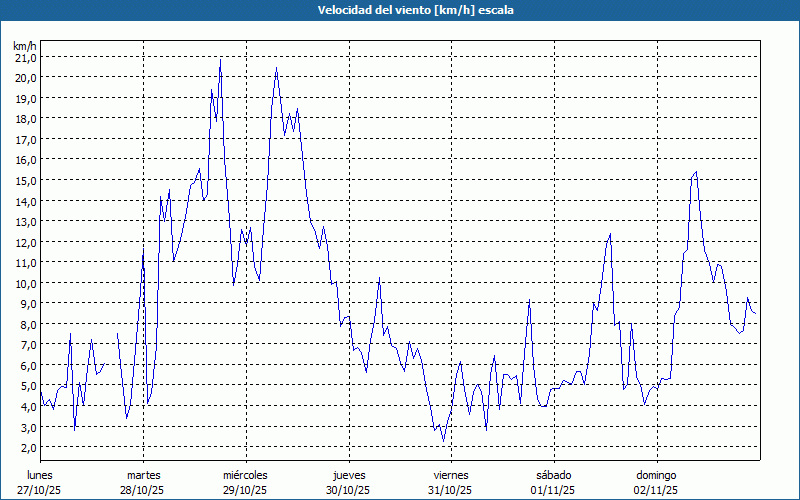Image resolution: width=800 pixels, height=500 pixels.
Task: Click the 31/10/25 date label
Action: [450, 491]
